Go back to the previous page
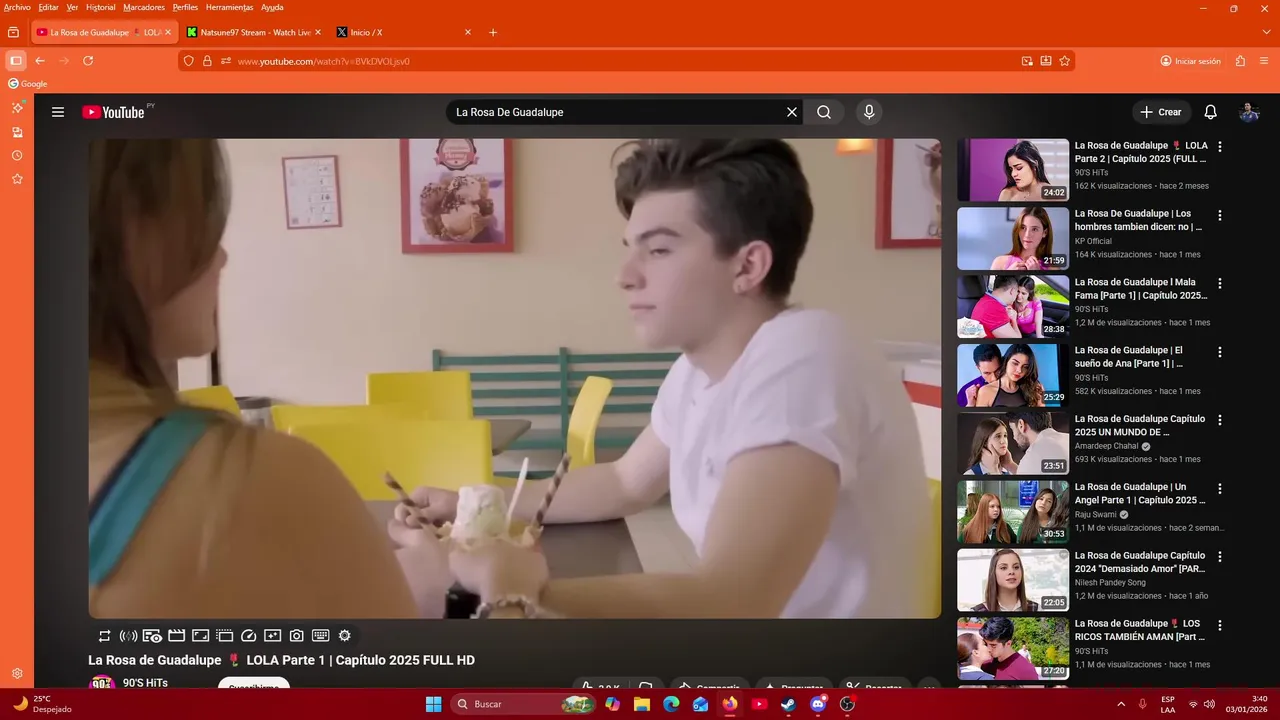Image resolution: width=1280 pixels, height=720 pixels. pos(40,61)
